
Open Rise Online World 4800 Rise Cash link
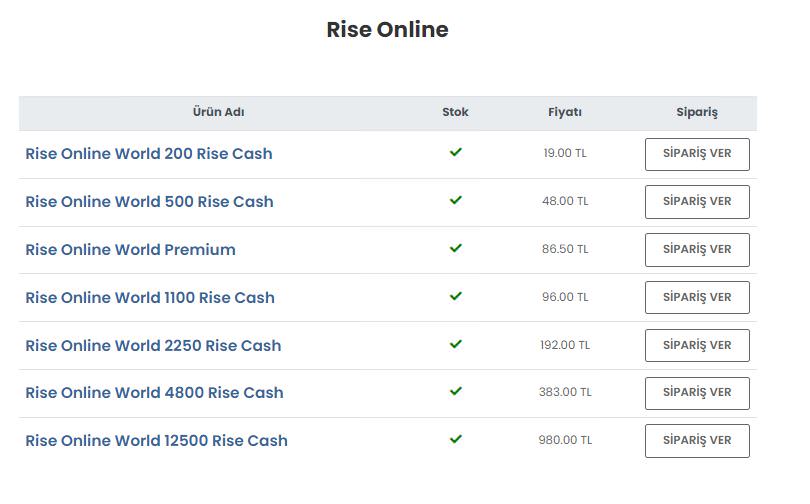(154, 393)
